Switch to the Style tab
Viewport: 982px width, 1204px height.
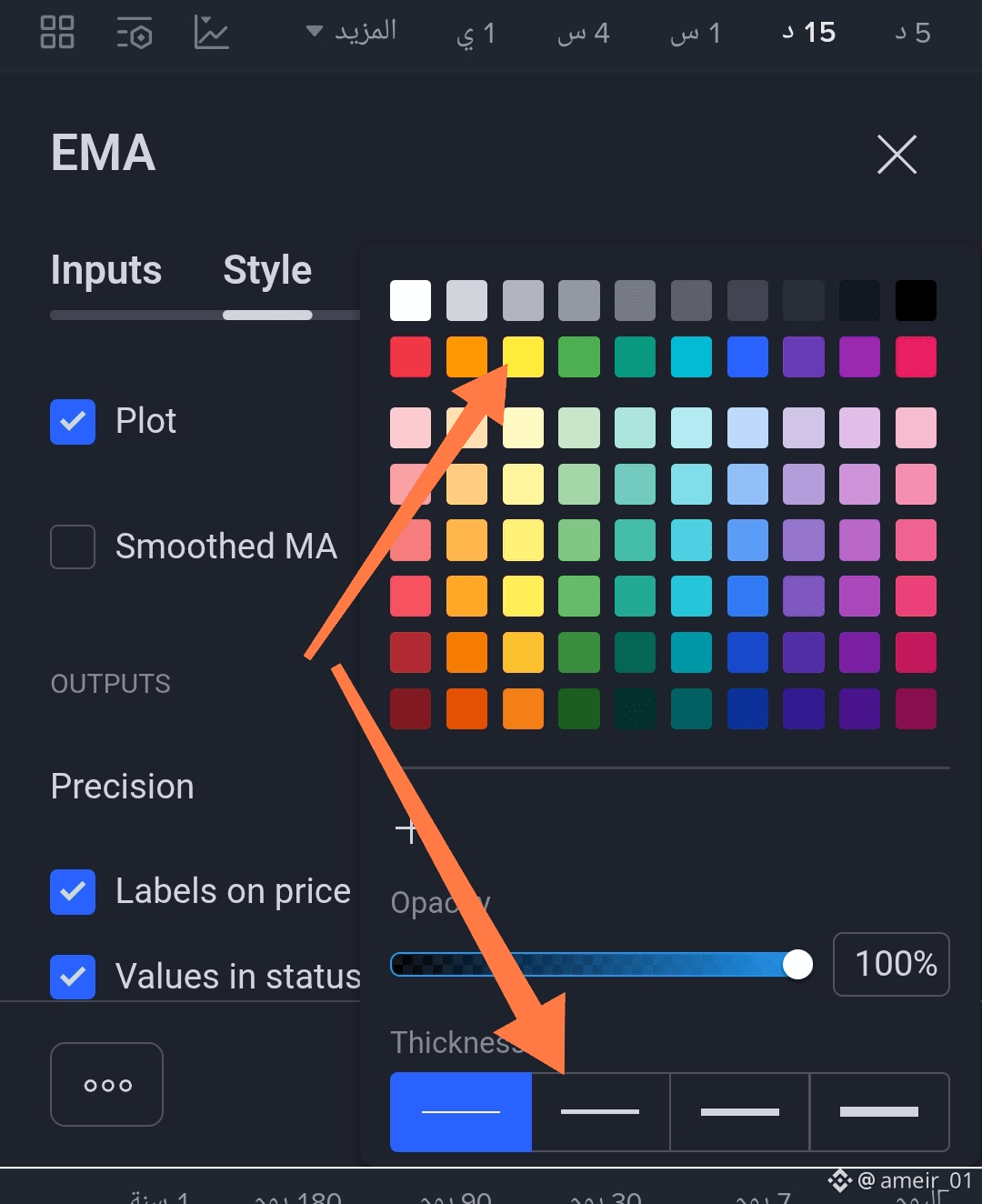pos(267,270)
